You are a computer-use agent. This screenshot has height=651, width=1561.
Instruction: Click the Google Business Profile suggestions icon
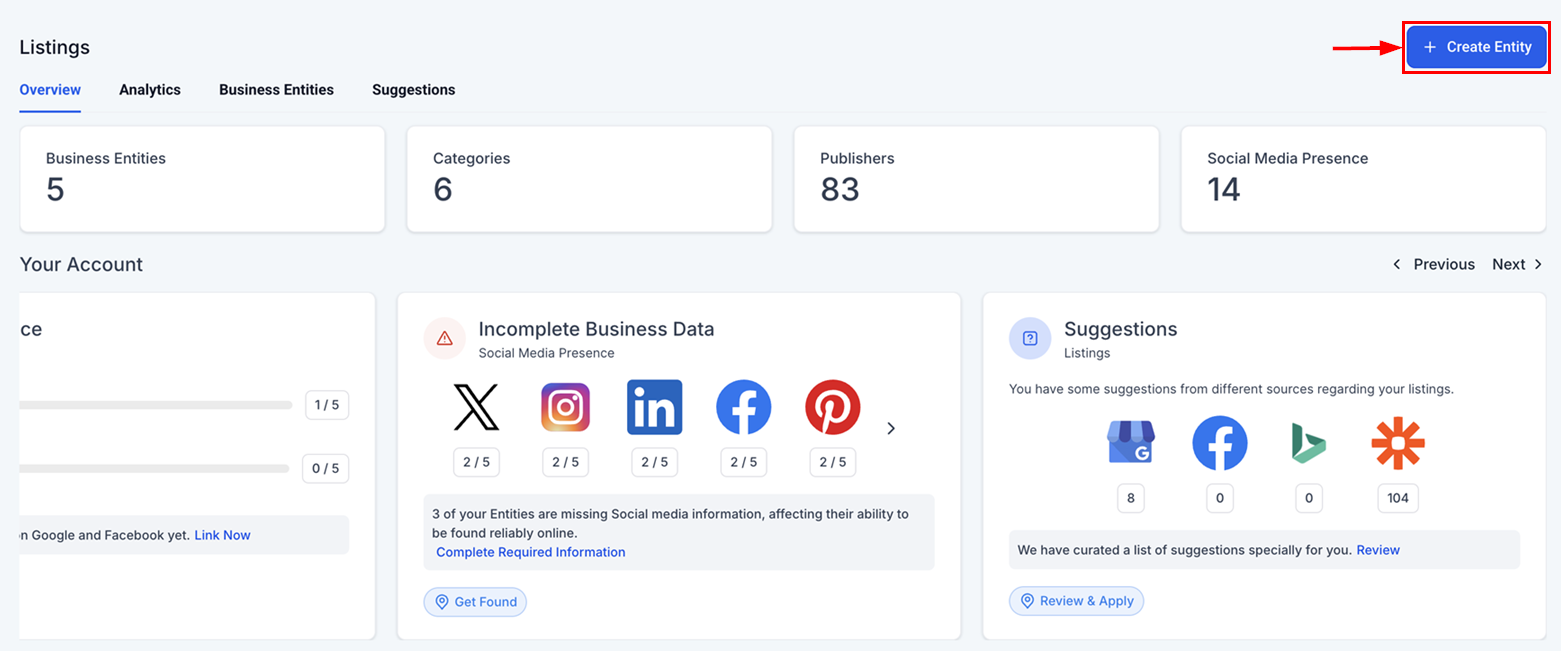1131,442
